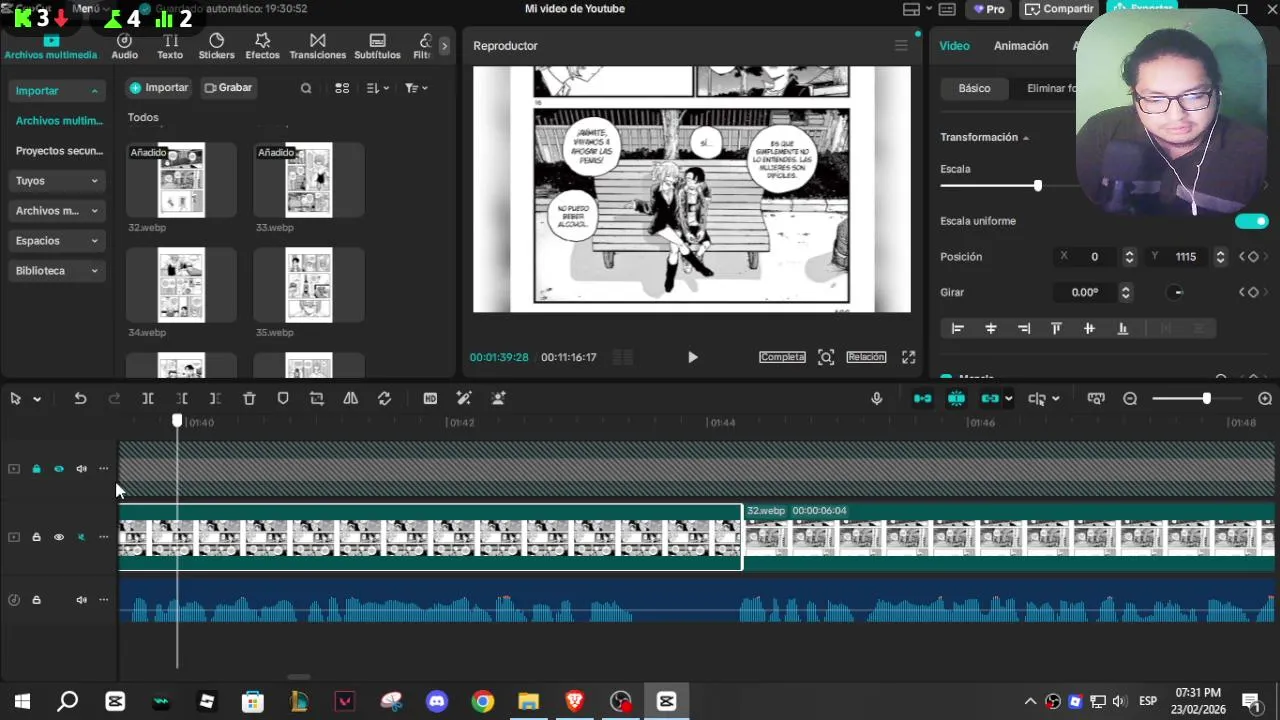
Task: Expand the Biblioteca sidebar section
Action: 57,271
